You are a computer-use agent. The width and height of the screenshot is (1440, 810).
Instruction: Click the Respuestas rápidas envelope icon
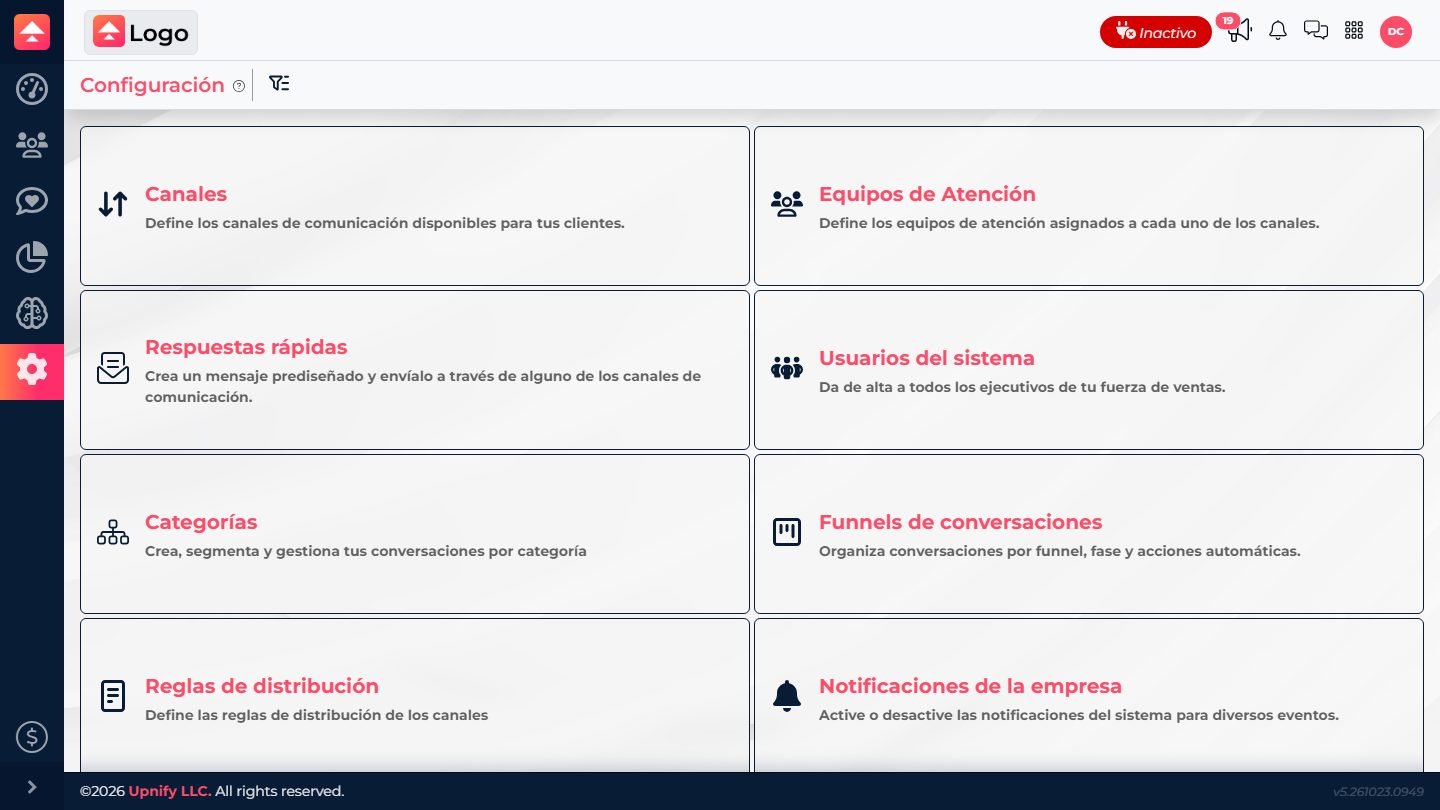[113, 368]
